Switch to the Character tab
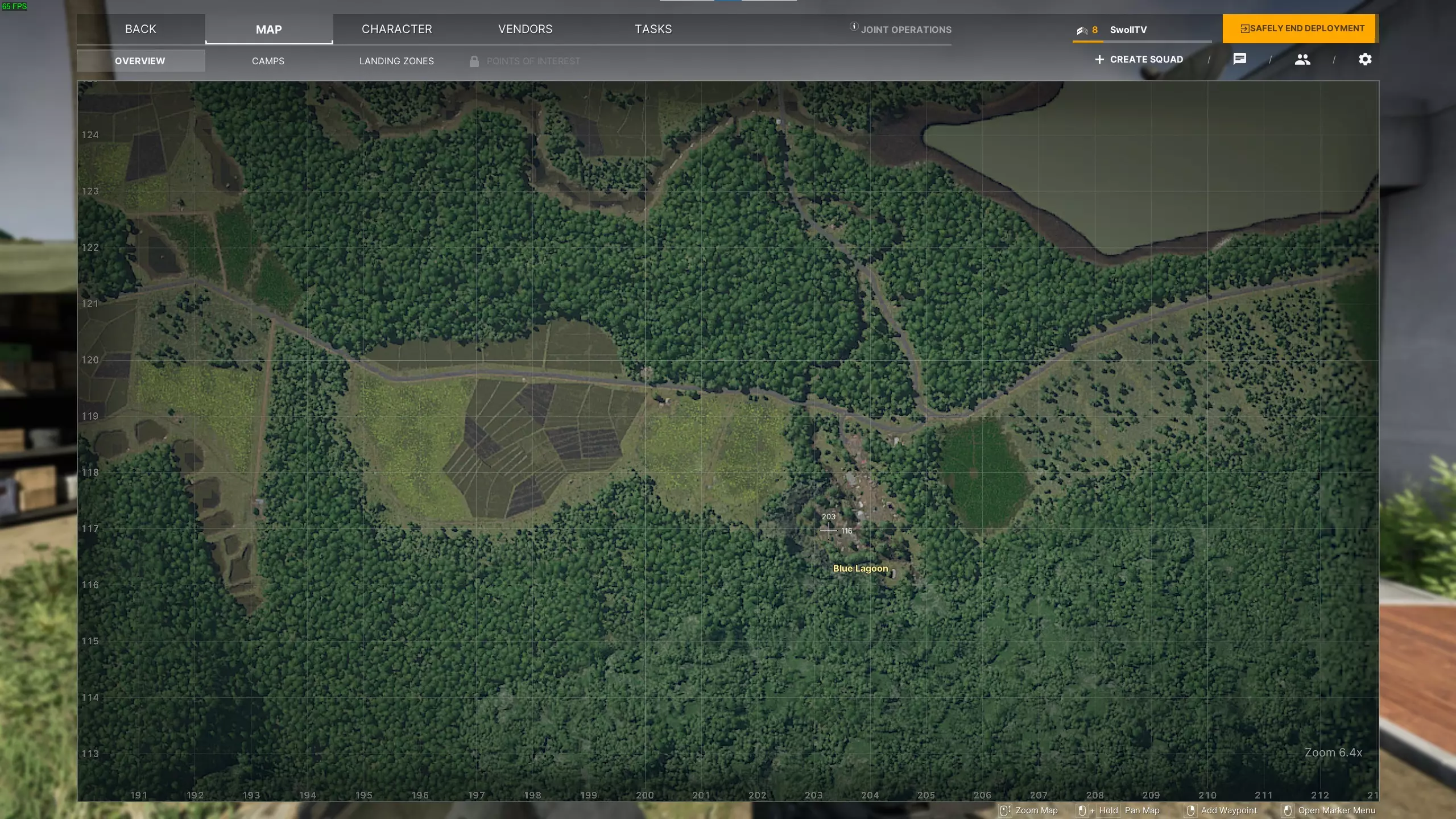This screenshot has width=1456, height=819. pyautogui.click(x=397, y=29)
